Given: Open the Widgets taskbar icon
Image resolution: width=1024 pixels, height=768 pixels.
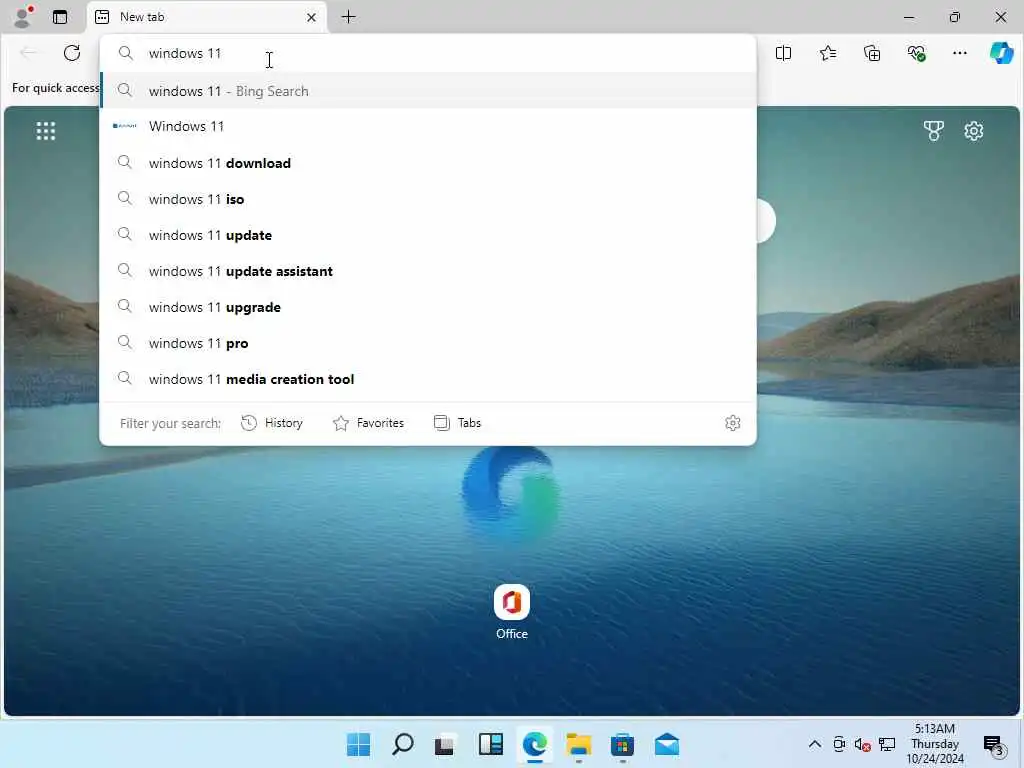Looking at the screenshot, I should pyautogui.click(x=490, y=744).
